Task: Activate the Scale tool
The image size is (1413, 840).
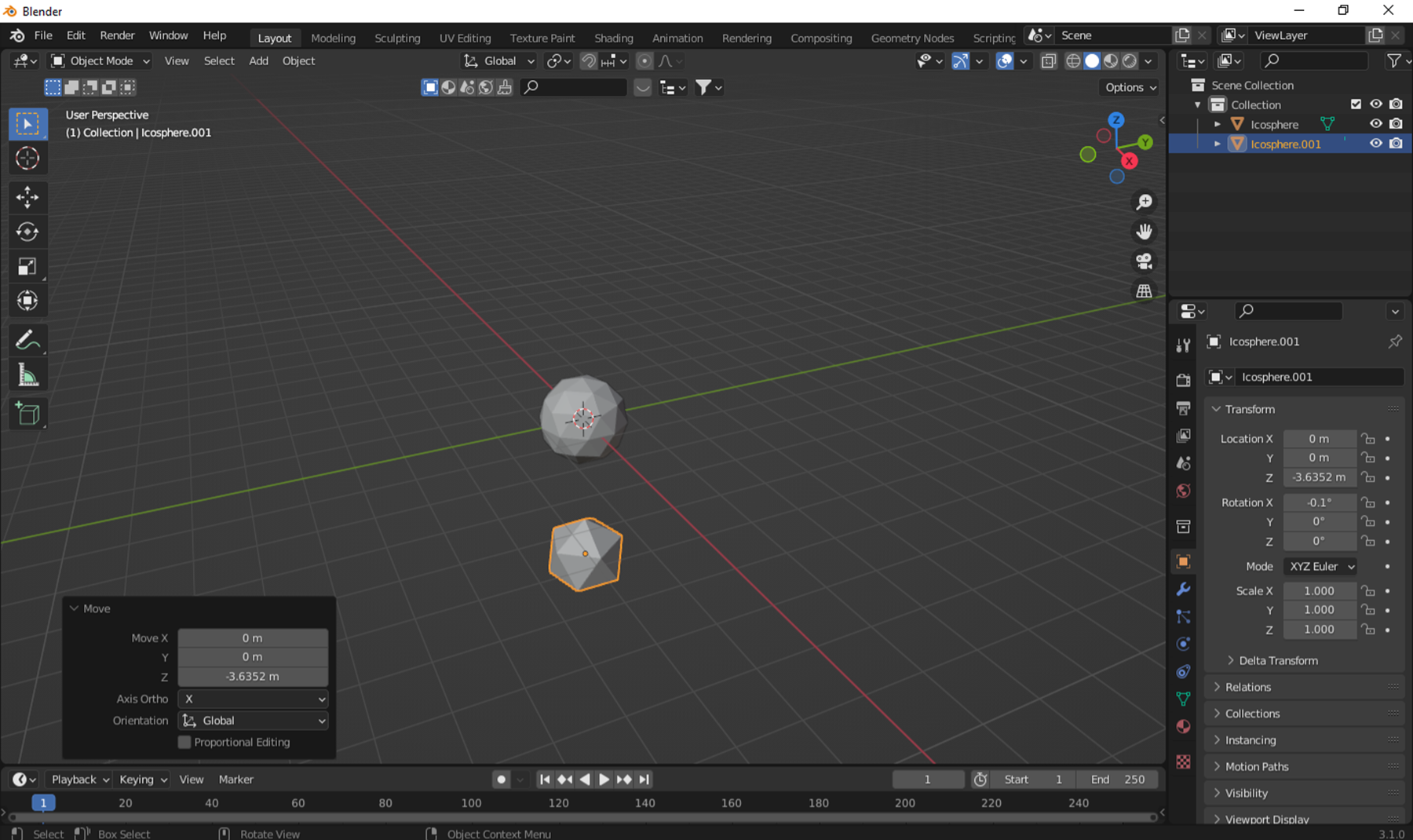Action: tap(27, 266)
